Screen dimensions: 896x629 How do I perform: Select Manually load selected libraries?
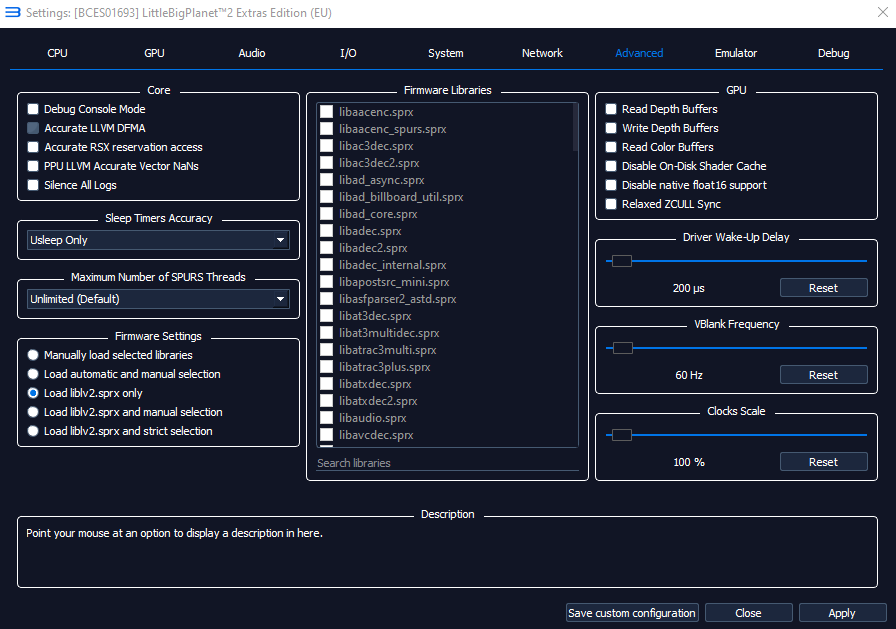tap(33, 355)
